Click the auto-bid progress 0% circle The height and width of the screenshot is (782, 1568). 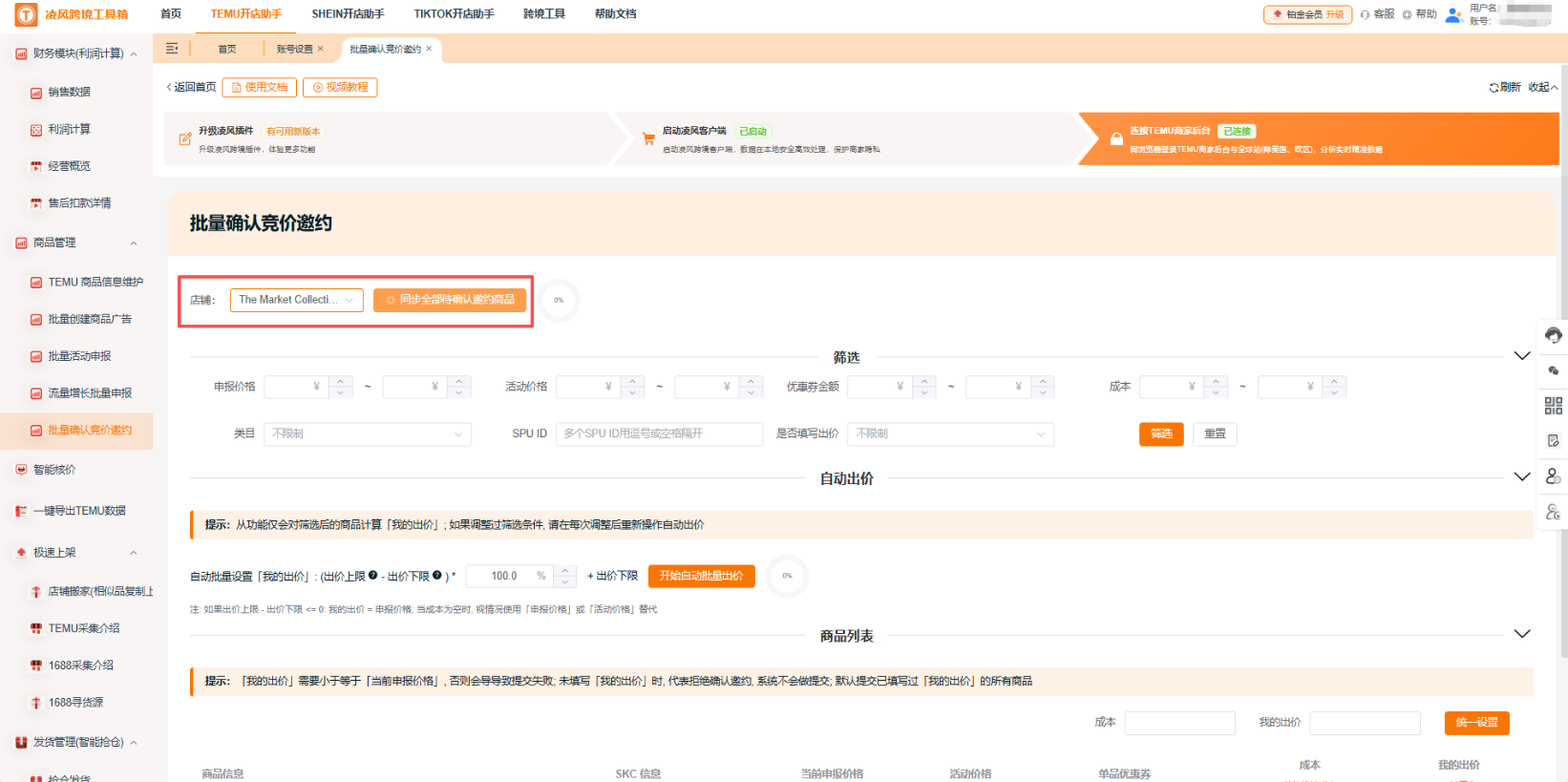(x=787, y=576)
